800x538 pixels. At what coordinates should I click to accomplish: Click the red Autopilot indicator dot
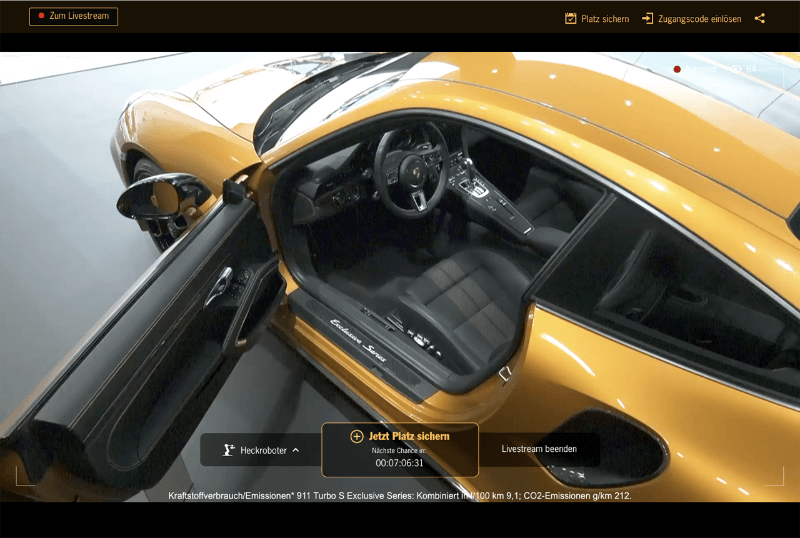point(677,69)
